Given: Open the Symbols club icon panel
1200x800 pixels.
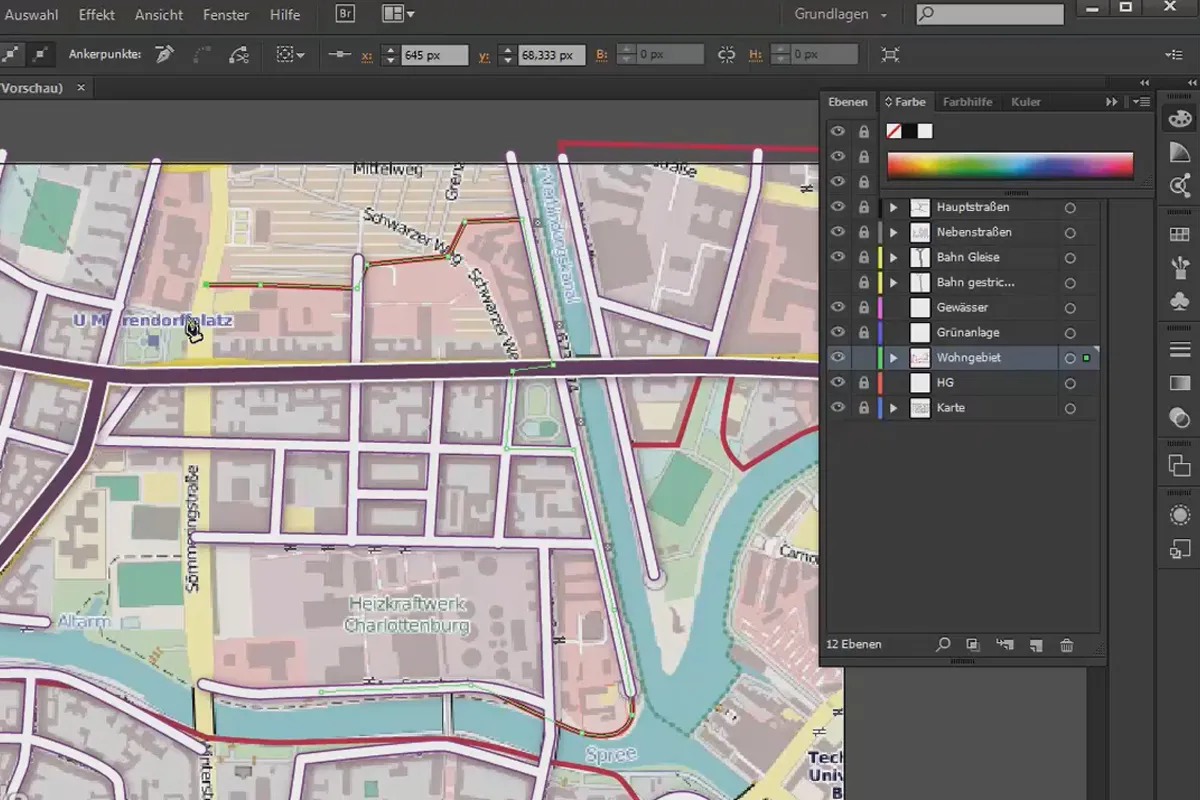Looking at the screenshot, I should [x=1180, y=301].
